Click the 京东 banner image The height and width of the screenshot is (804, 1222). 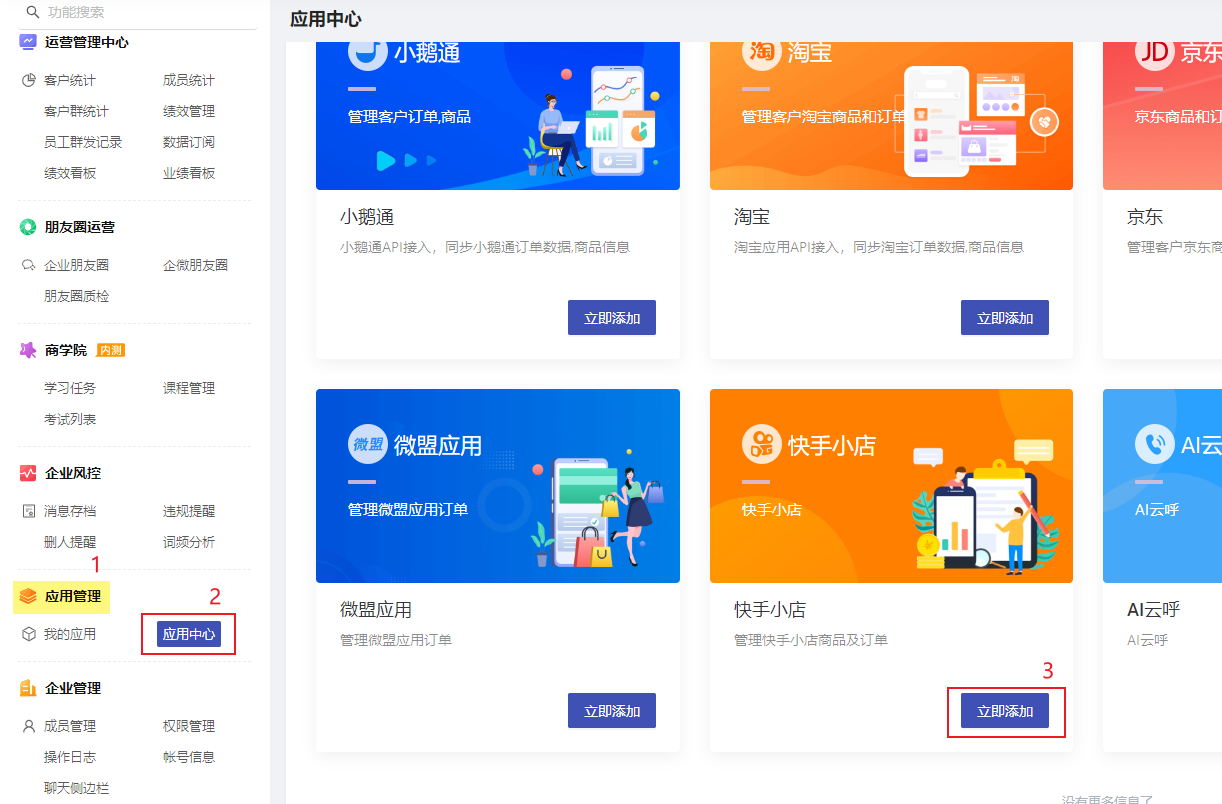1162,116
